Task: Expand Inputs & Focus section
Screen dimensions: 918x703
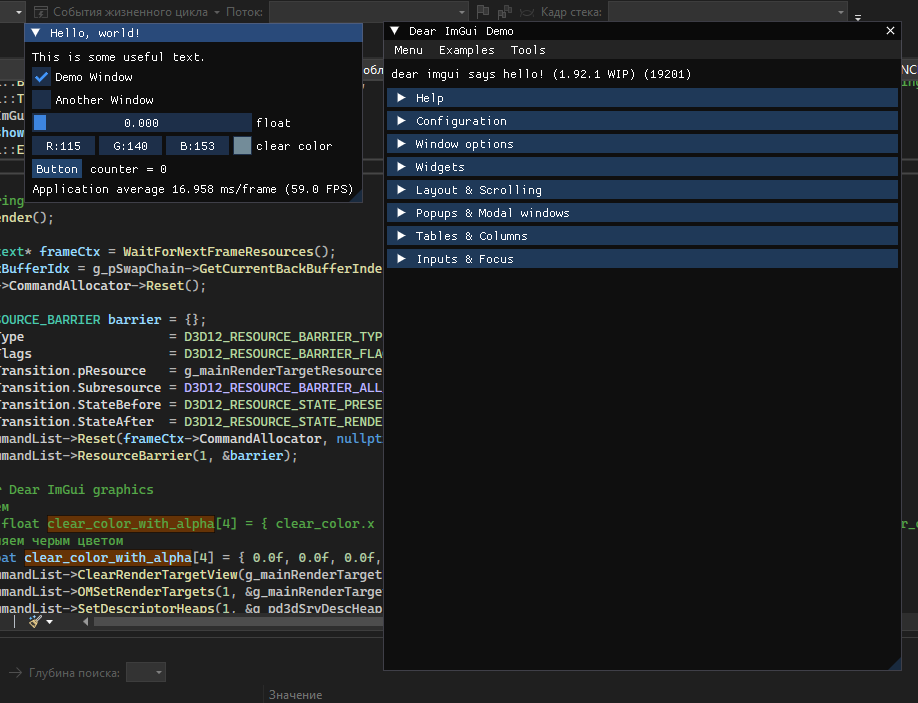Action: (642, 259)
